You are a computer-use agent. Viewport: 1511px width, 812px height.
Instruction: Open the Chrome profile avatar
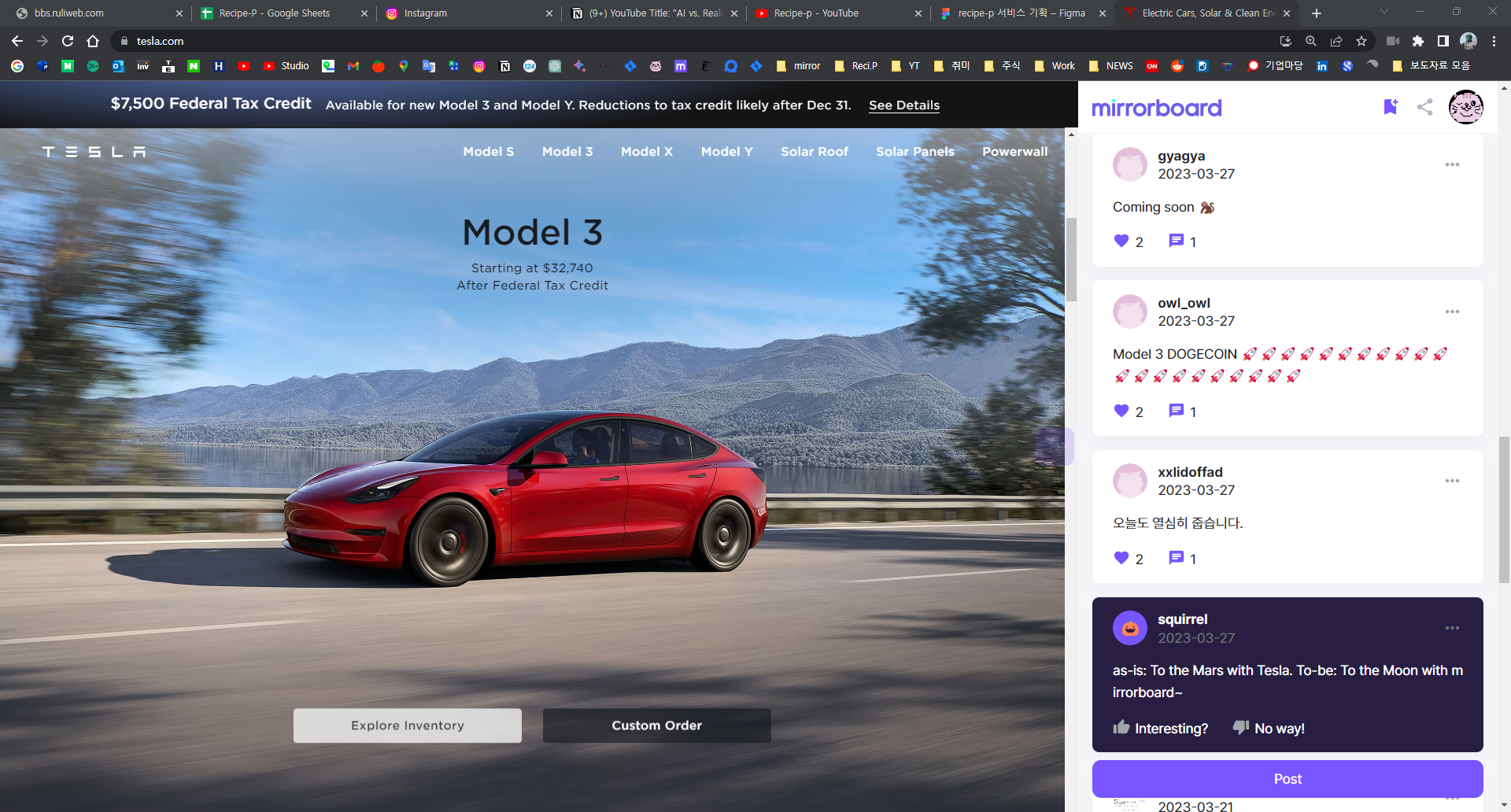pos(1469,41)
